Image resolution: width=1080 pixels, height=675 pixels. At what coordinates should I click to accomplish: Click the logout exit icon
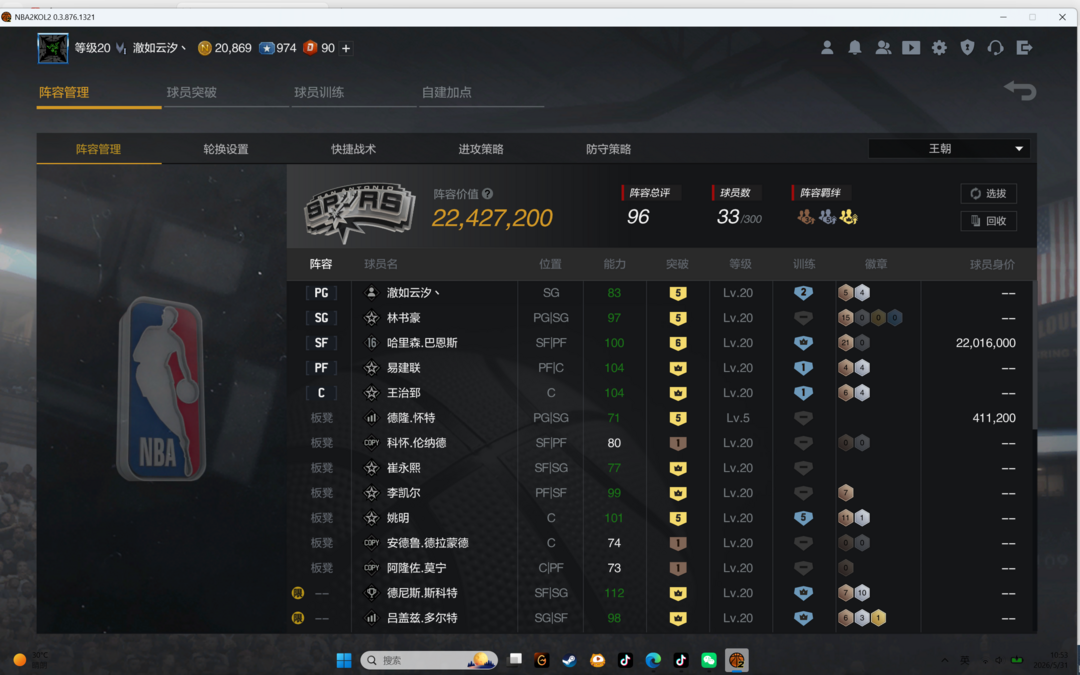point(1024,48)
